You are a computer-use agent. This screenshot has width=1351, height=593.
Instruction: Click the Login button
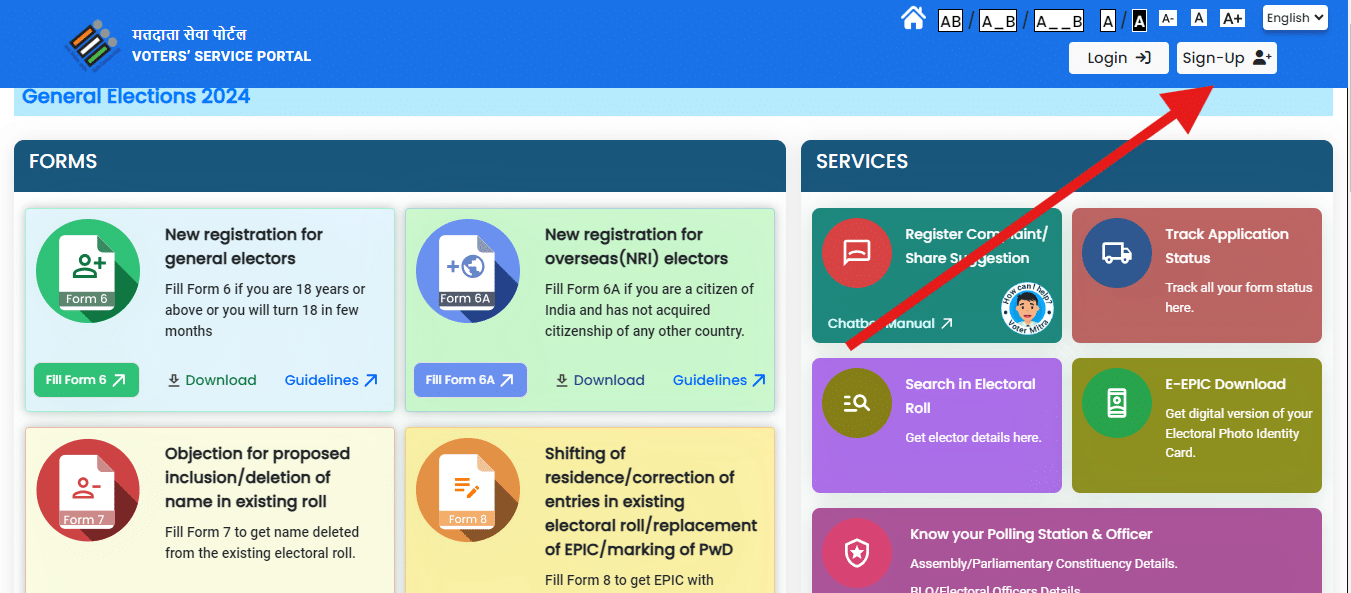(x=1118, y=57)
